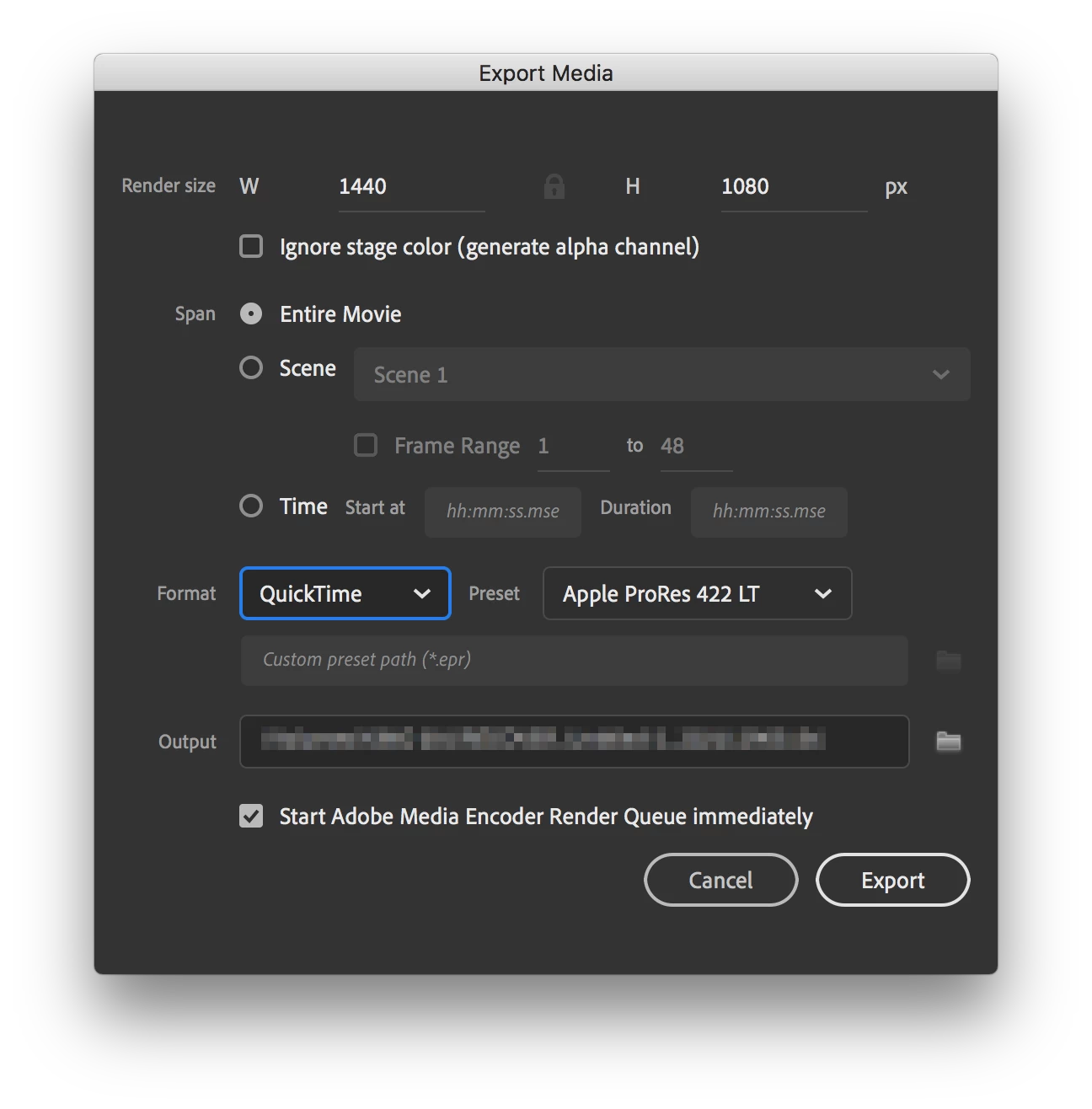Uncheck Start Adobe Media Encoder Render Queue immediately
This screenshot has height=1109, width=1092.
[251, 816]
